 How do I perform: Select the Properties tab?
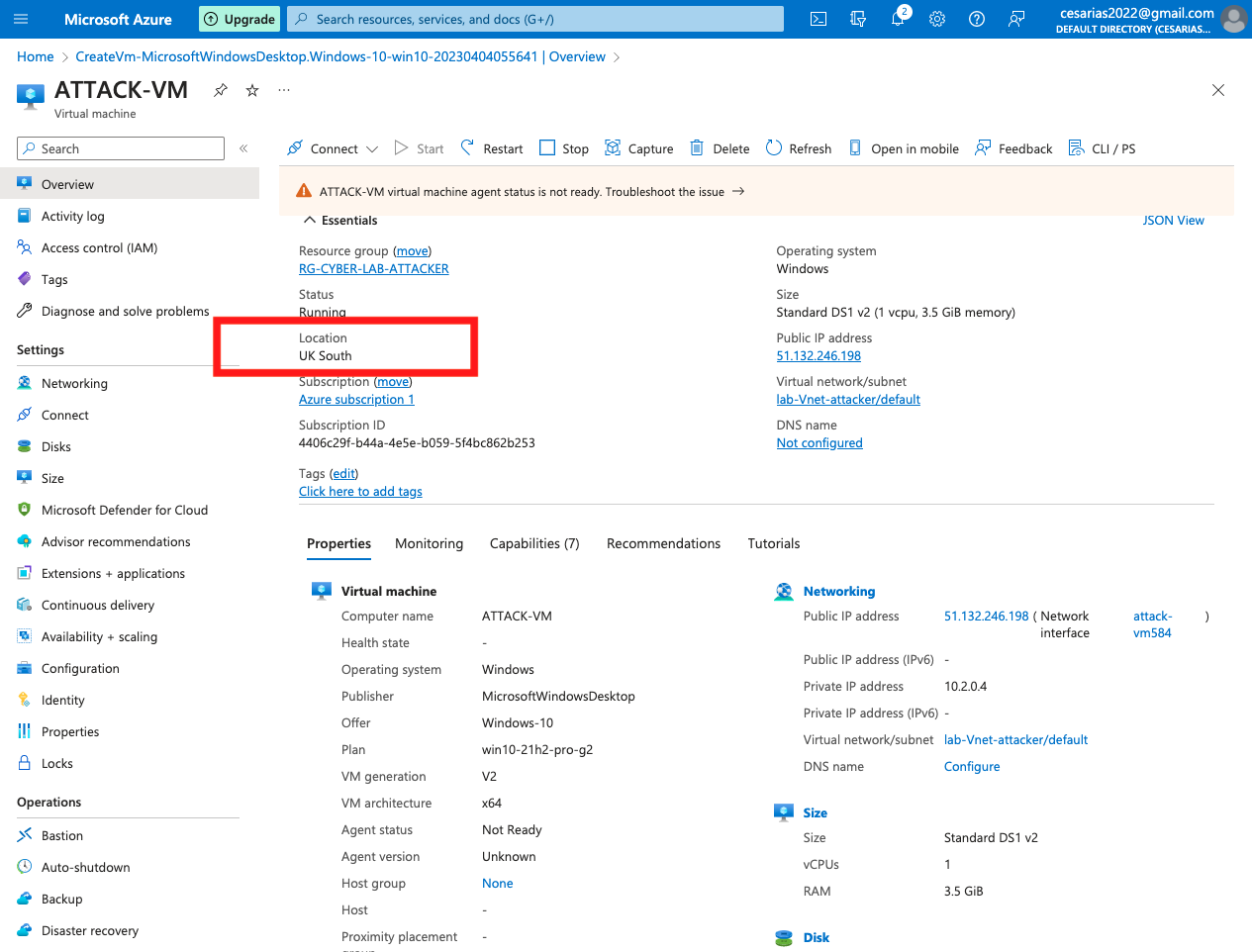(x=338, y=543)
